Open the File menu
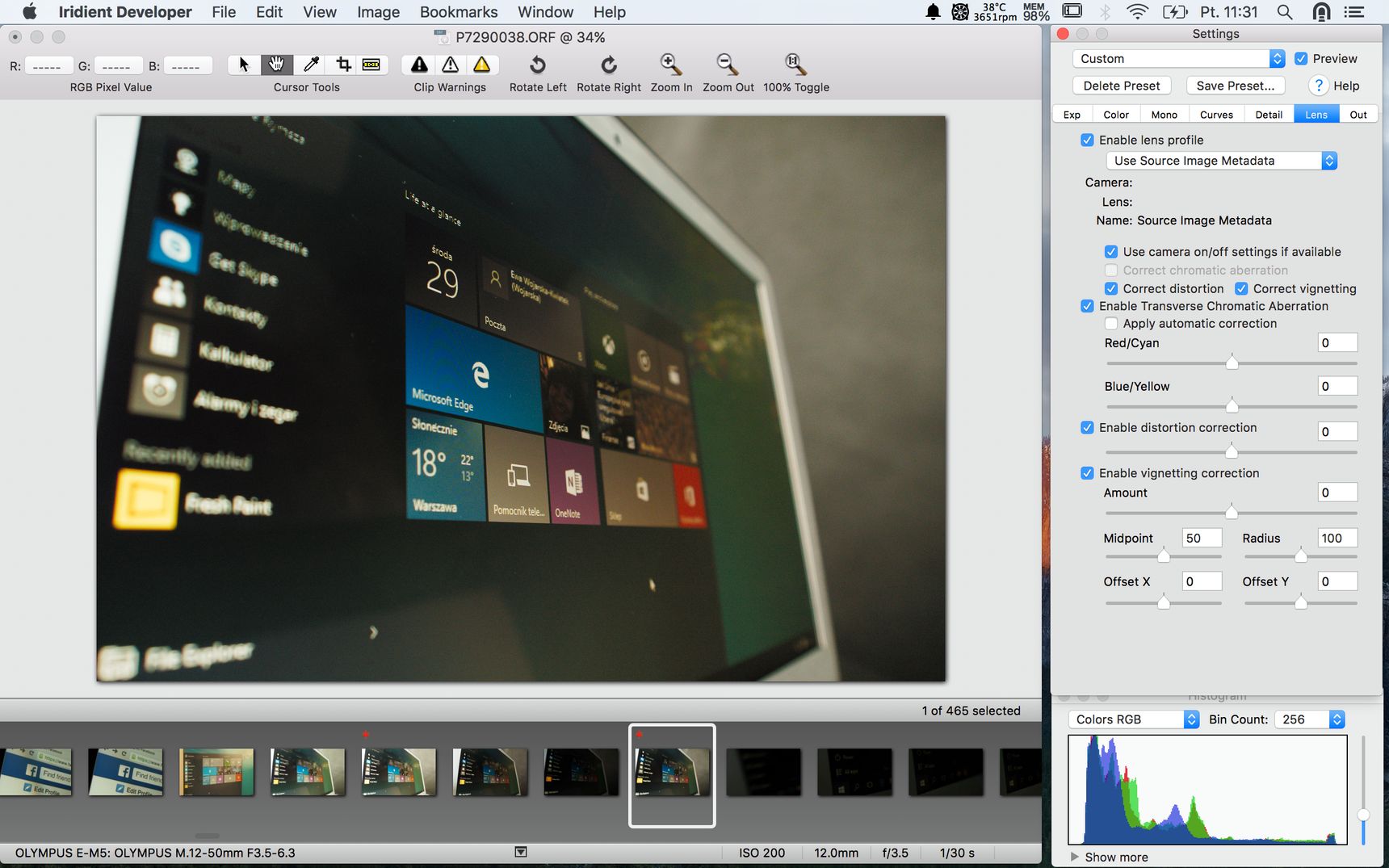The height and width of the screenshot is (868, 1389). click(224, 11)
